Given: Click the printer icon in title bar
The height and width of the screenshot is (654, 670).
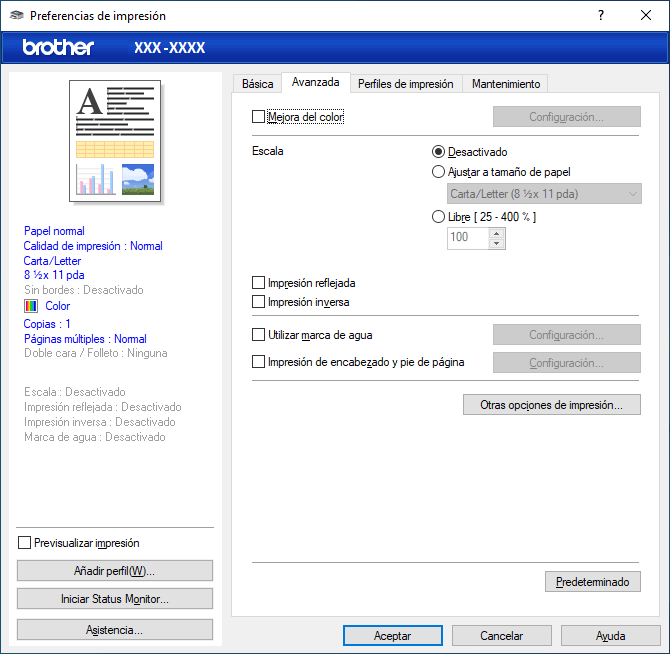Looking at the screenshot, I should 16,16.
